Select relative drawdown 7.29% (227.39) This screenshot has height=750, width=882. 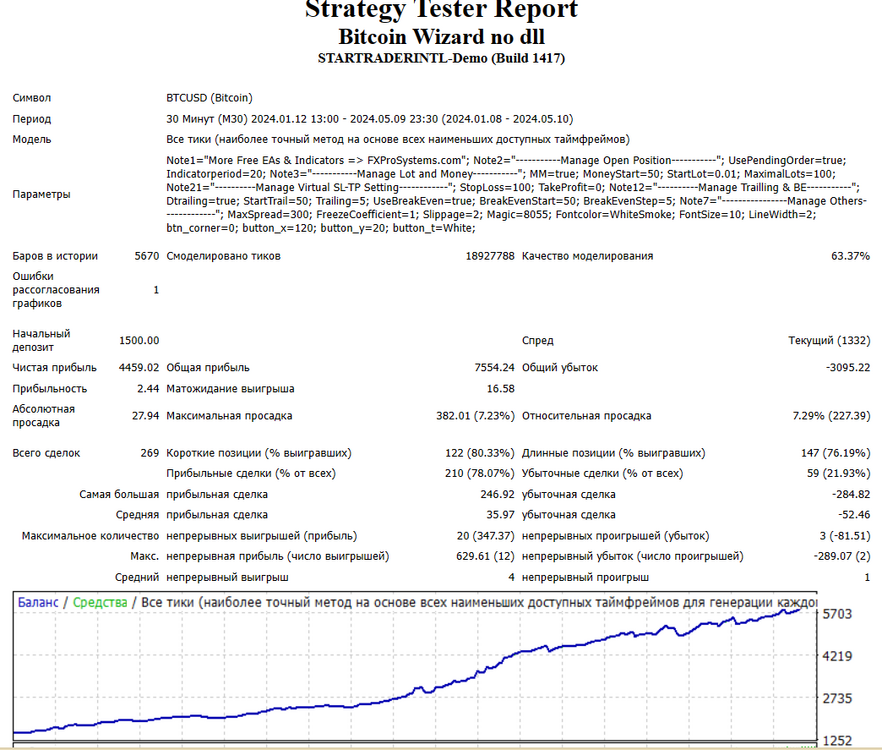coord(831,416)
